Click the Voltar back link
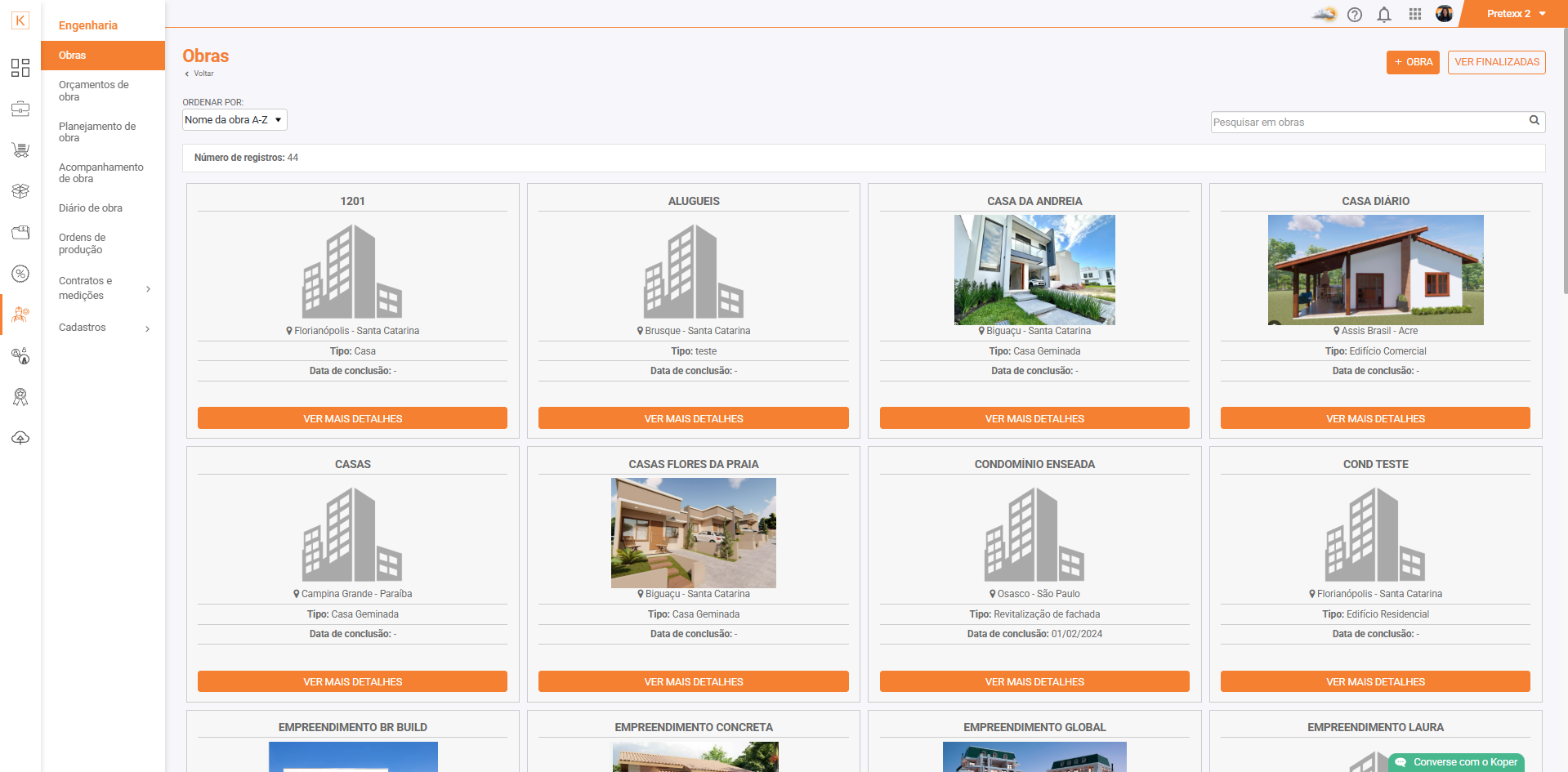The image size is (1568, 772). click(199, 74)
